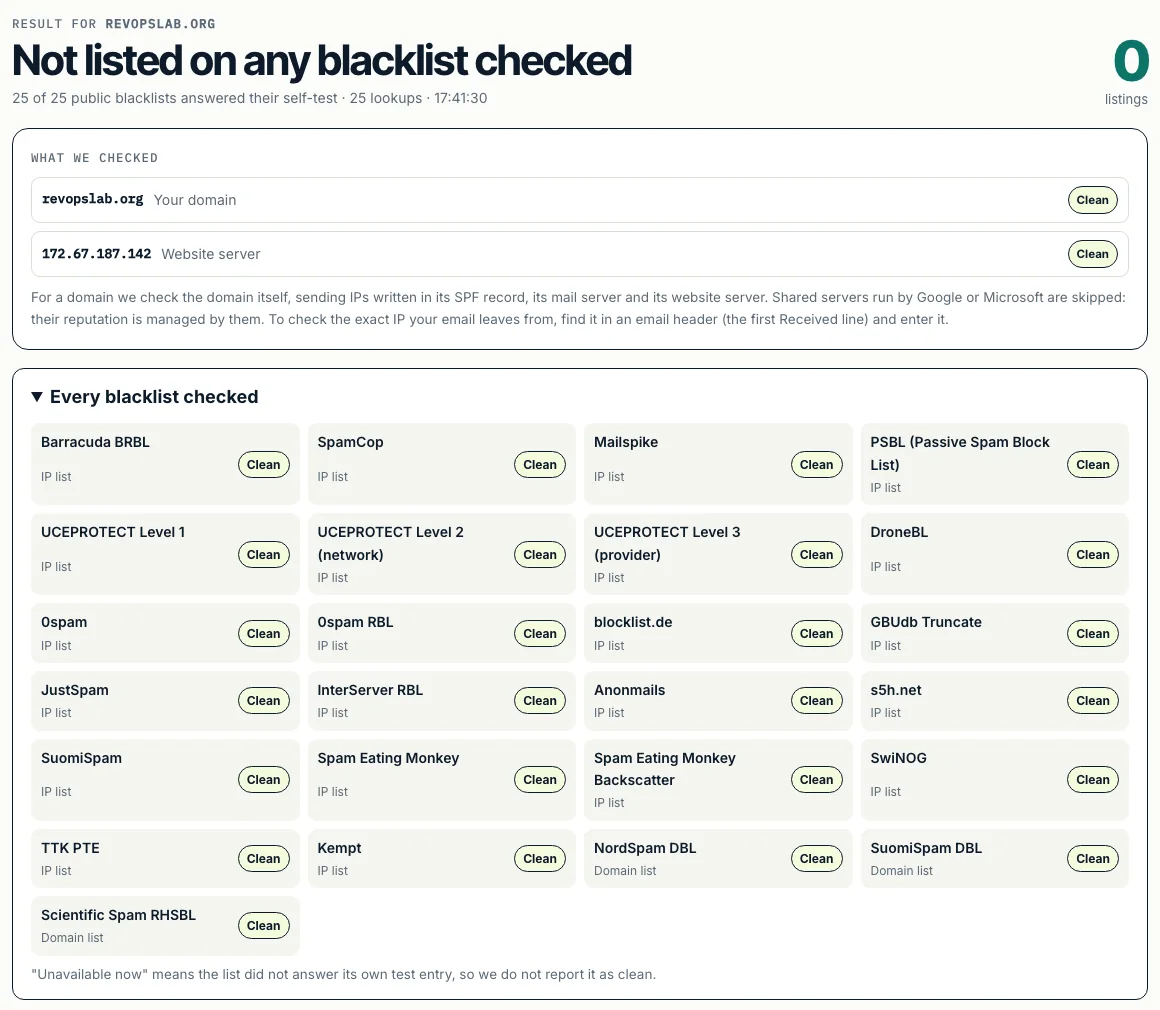Click the Mailspike Clean badge
This screenshot has height=1010, width=1160.
[x=816, y=465]
